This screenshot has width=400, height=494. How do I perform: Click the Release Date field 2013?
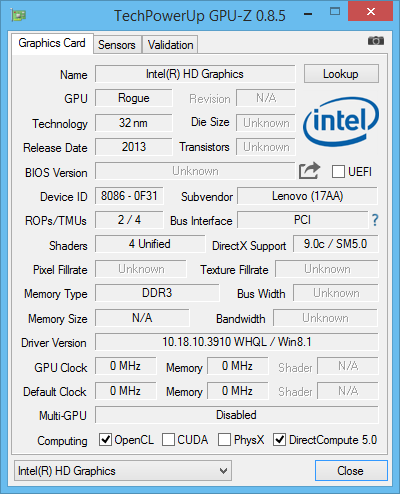[134, 147]
